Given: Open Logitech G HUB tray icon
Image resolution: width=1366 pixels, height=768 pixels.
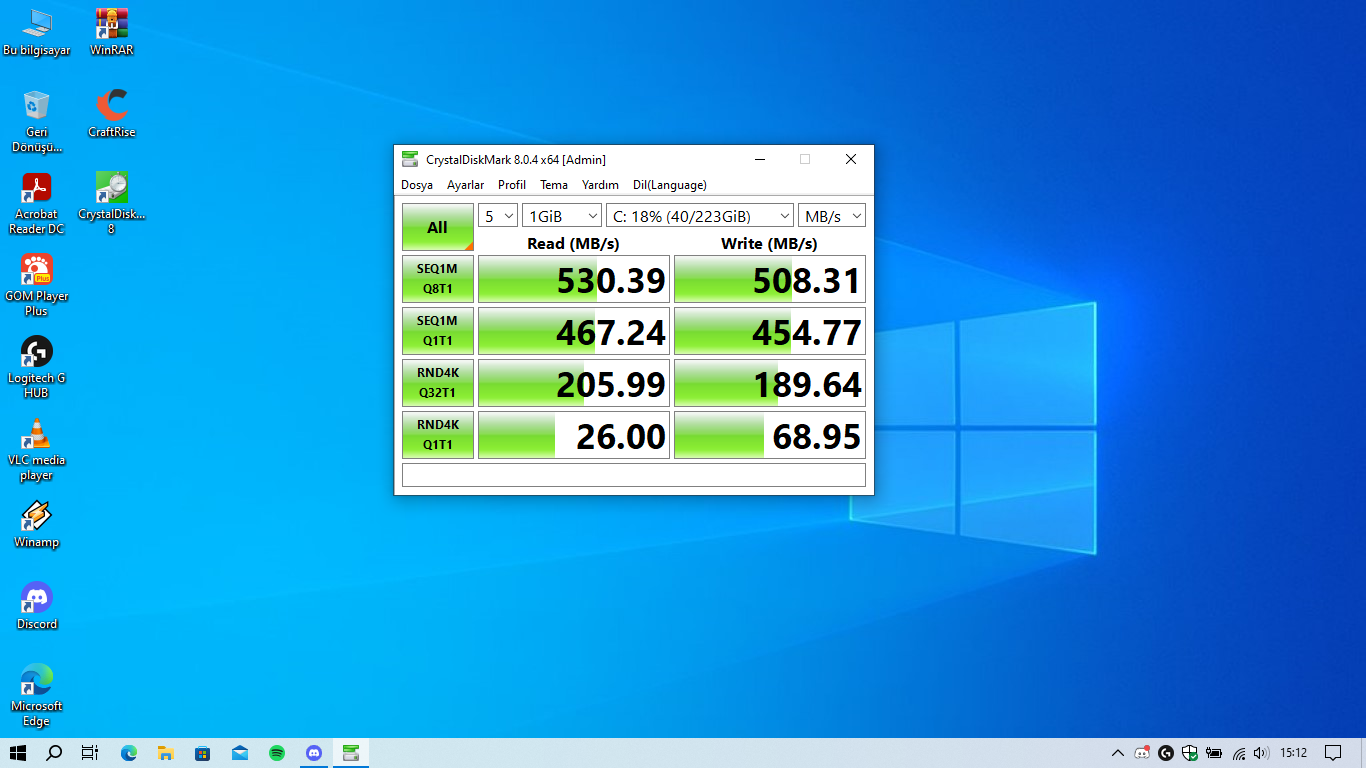Looking at the screenshot, I should [x=1166, y=753].
